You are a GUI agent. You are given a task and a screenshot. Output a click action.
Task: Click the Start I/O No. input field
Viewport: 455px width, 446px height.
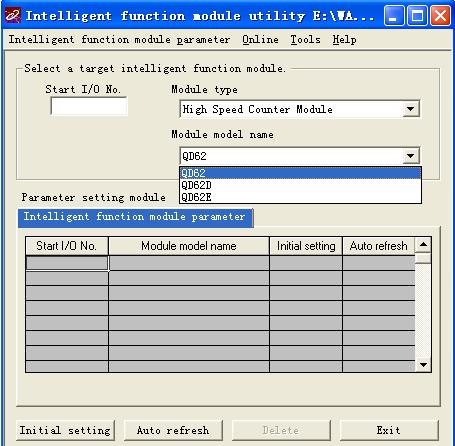coord(89,106)
